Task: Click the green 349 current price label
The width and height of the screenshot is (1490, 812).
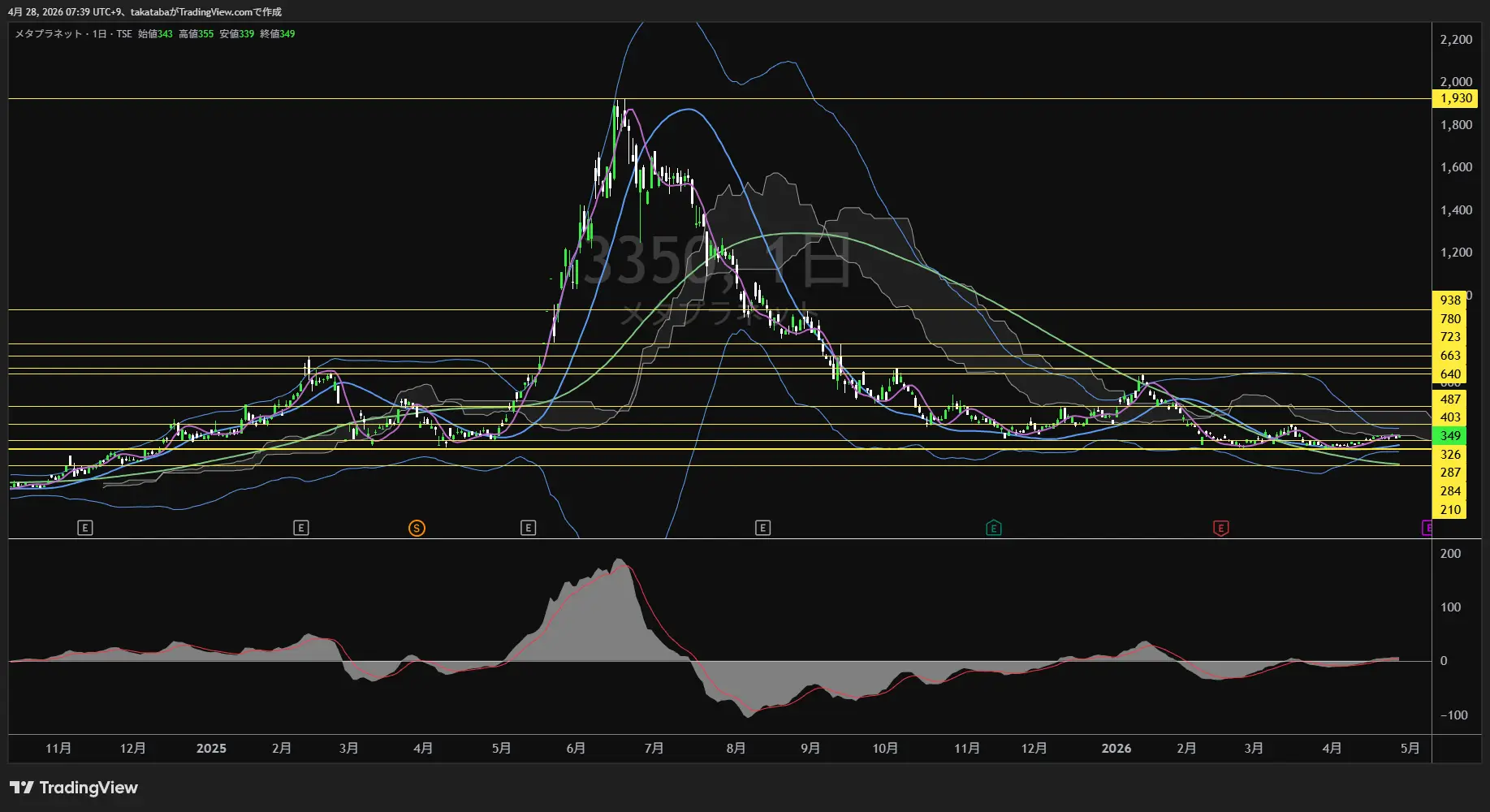Action: click(1449, 436)
